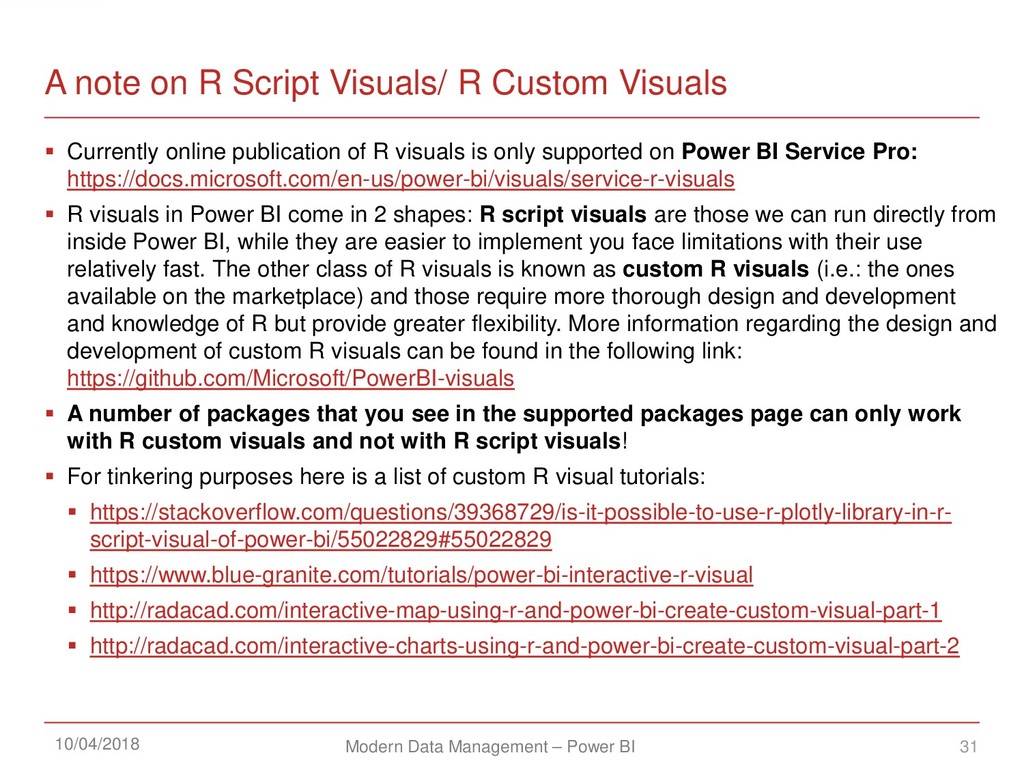Image resolution: width=1024 pixels, height=768 pixels.
Task: Open the stackoverflow.com plotly library question link
Action: click(520, 526)
